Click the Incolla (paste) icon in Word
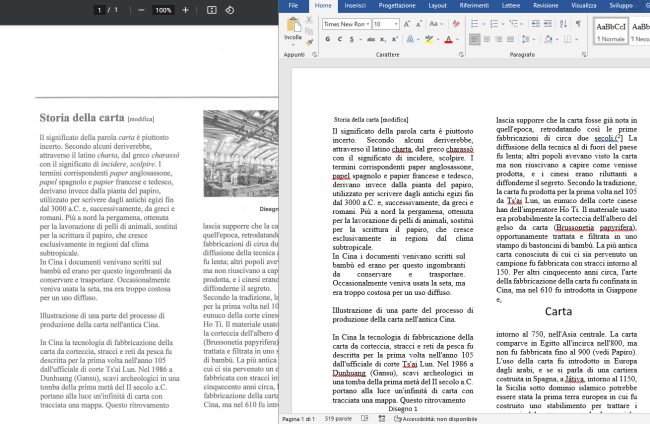Image resolution: width=650 pixels, height=424 pixels. (x=293, y=25)
